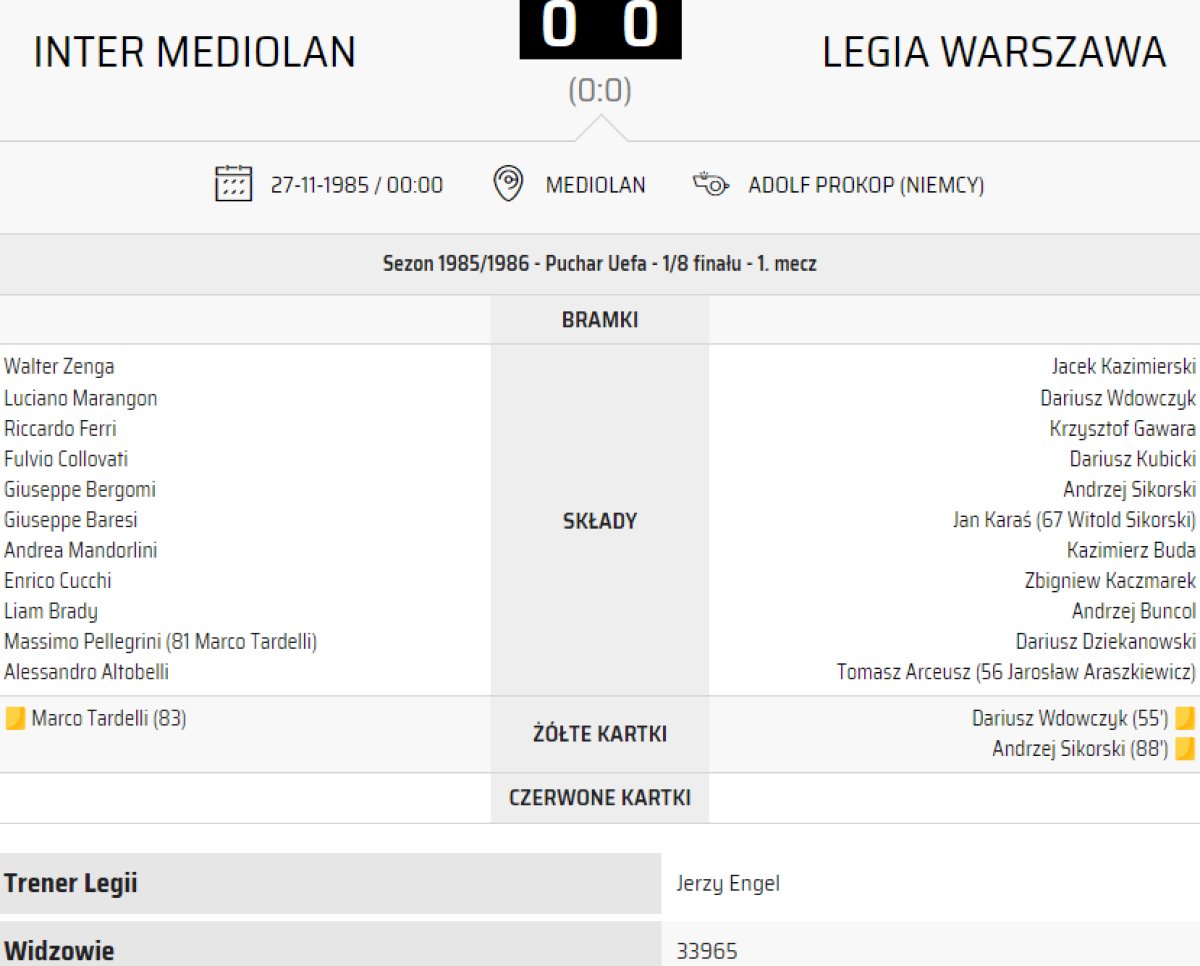This screenshot has width=1200, height=966.
Task: Click the Żółte Kartki section header
Action: click(600, 734)
